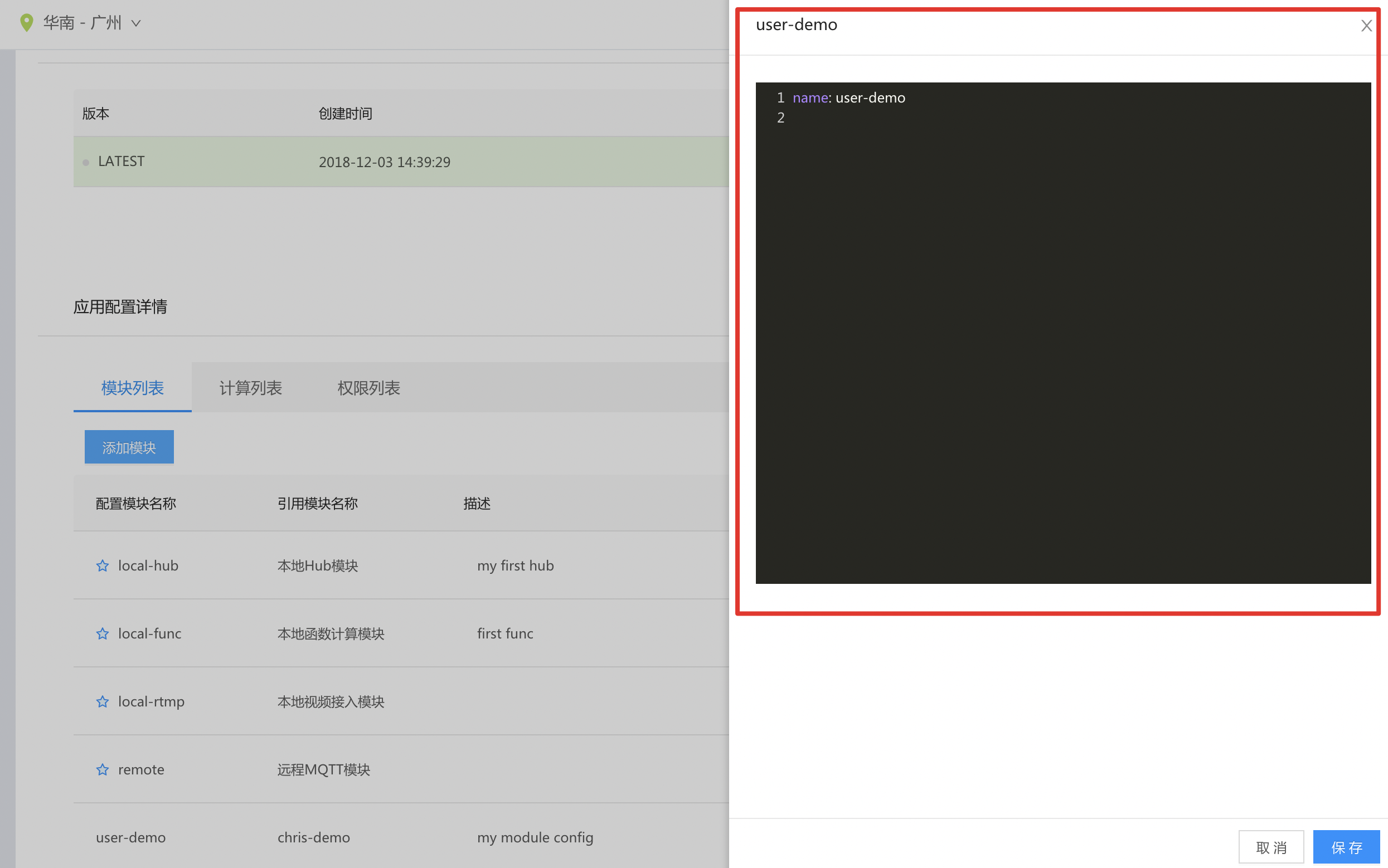This screenshot has height=868, width=1388.
Task: Expand the 华南 - 广州 region dropdown
Action: pos(82,23)
